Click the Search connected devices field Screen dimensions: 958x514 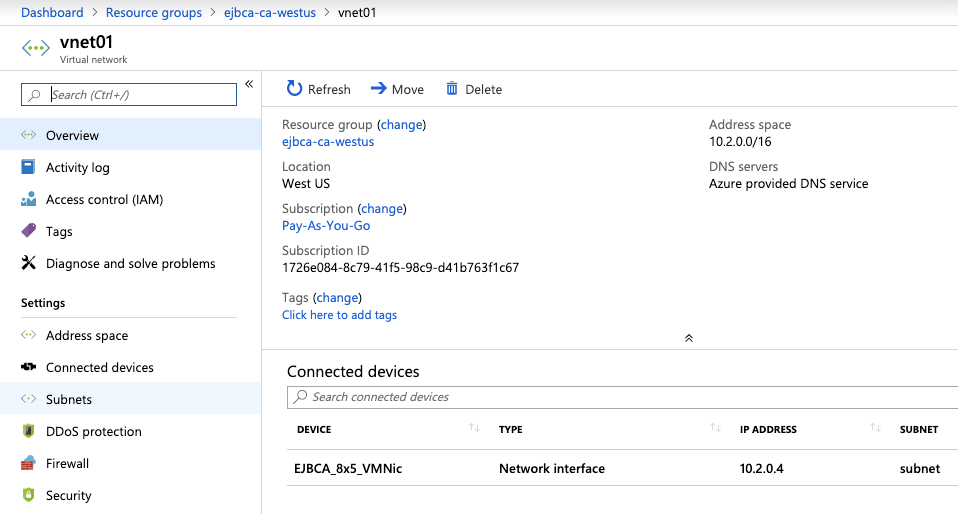point(620,397)
